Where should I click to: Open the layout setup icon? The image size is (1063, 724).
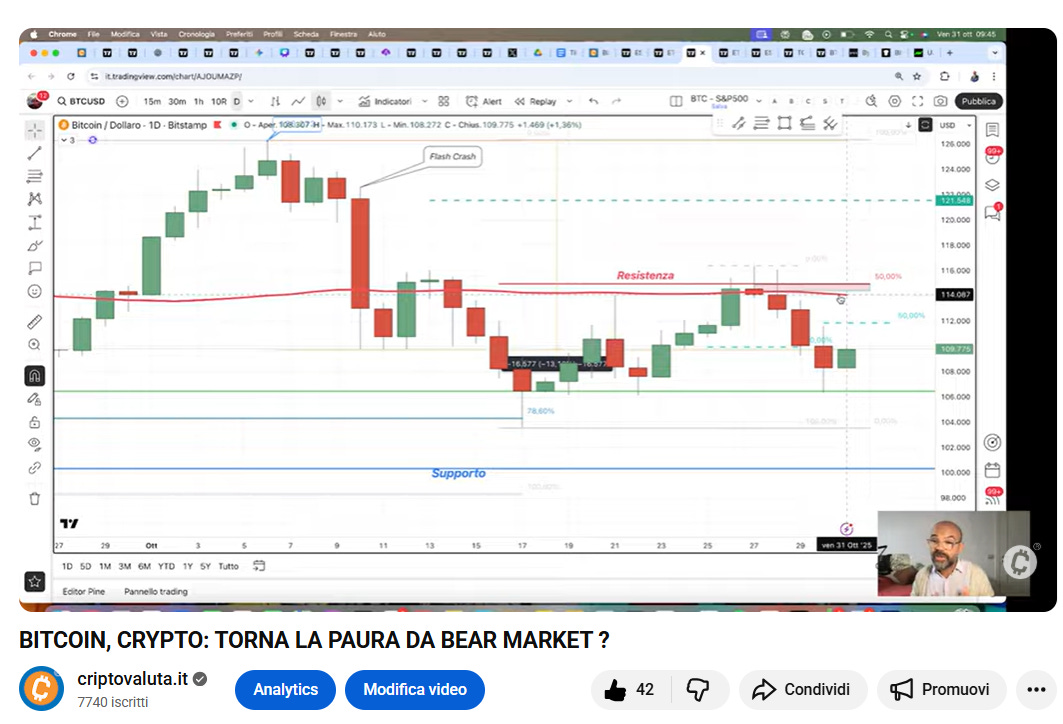pyautogui.click(x=676, y=101)
